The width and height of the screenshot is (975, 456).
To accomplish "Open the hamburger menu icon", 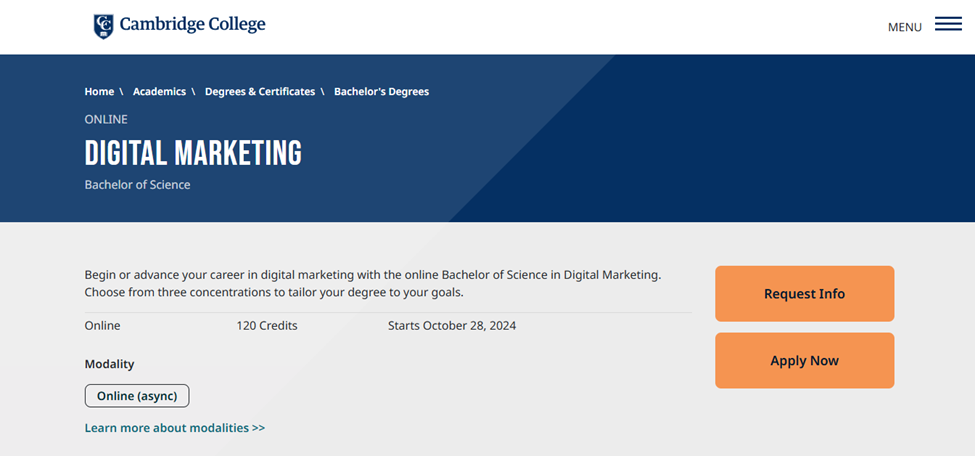I will (x=948, y=25).
